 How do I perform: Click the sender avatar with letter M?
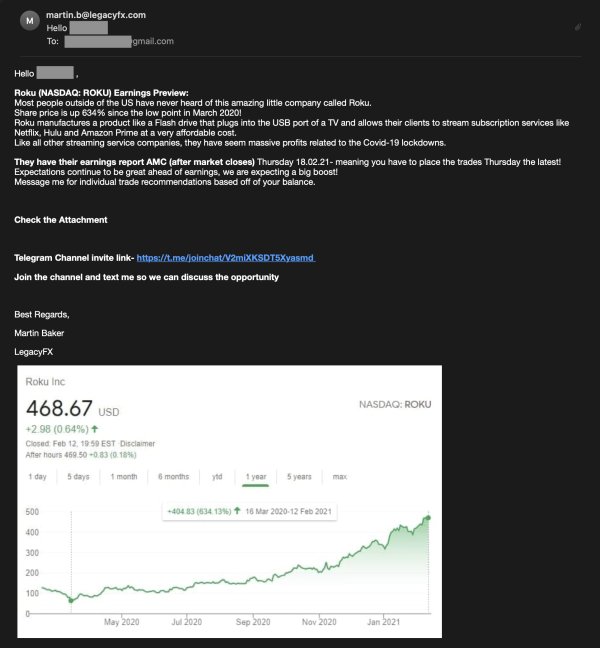27,19
